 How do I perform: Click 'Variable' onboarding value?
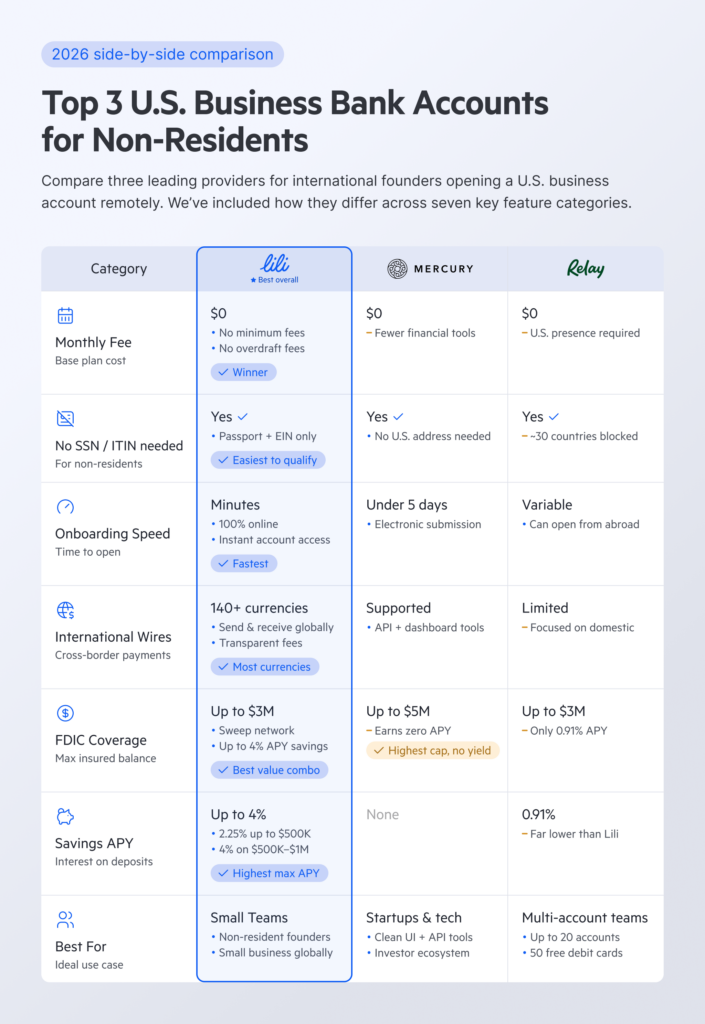(x=547, y=505)
